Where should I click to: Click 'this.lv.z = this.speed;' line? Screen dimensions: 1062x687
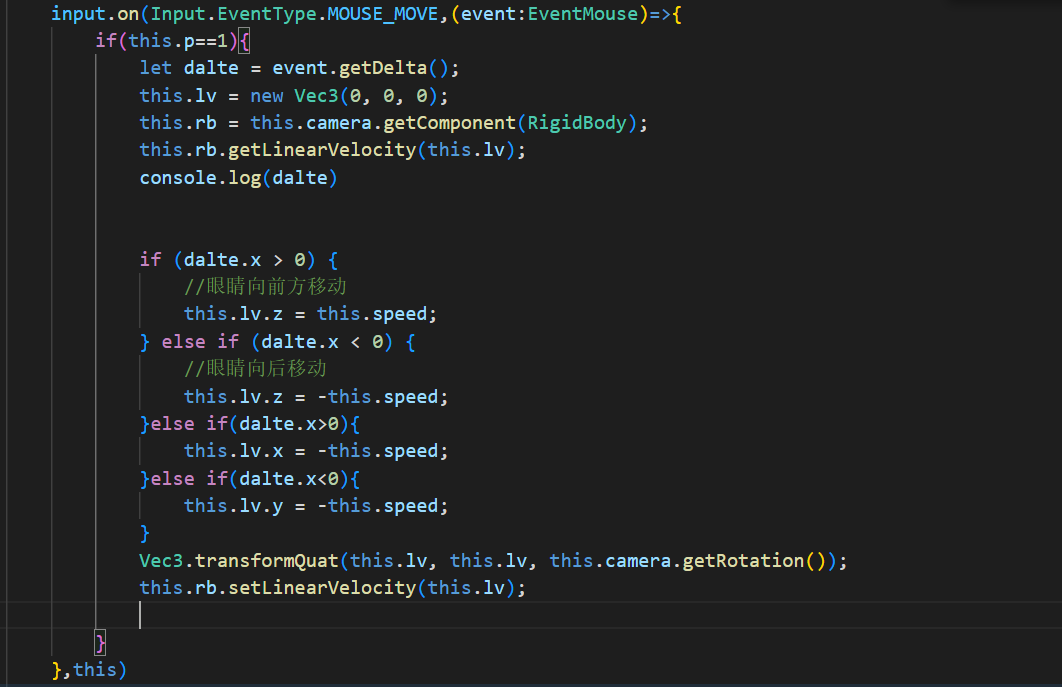[311, 314]
